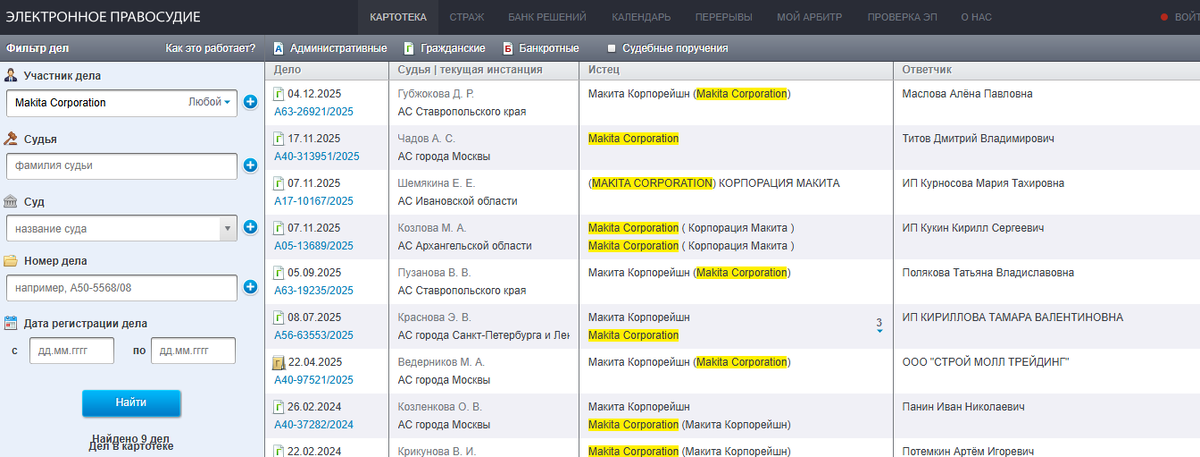Open the Календарь tab

click(x=641, y=17)
